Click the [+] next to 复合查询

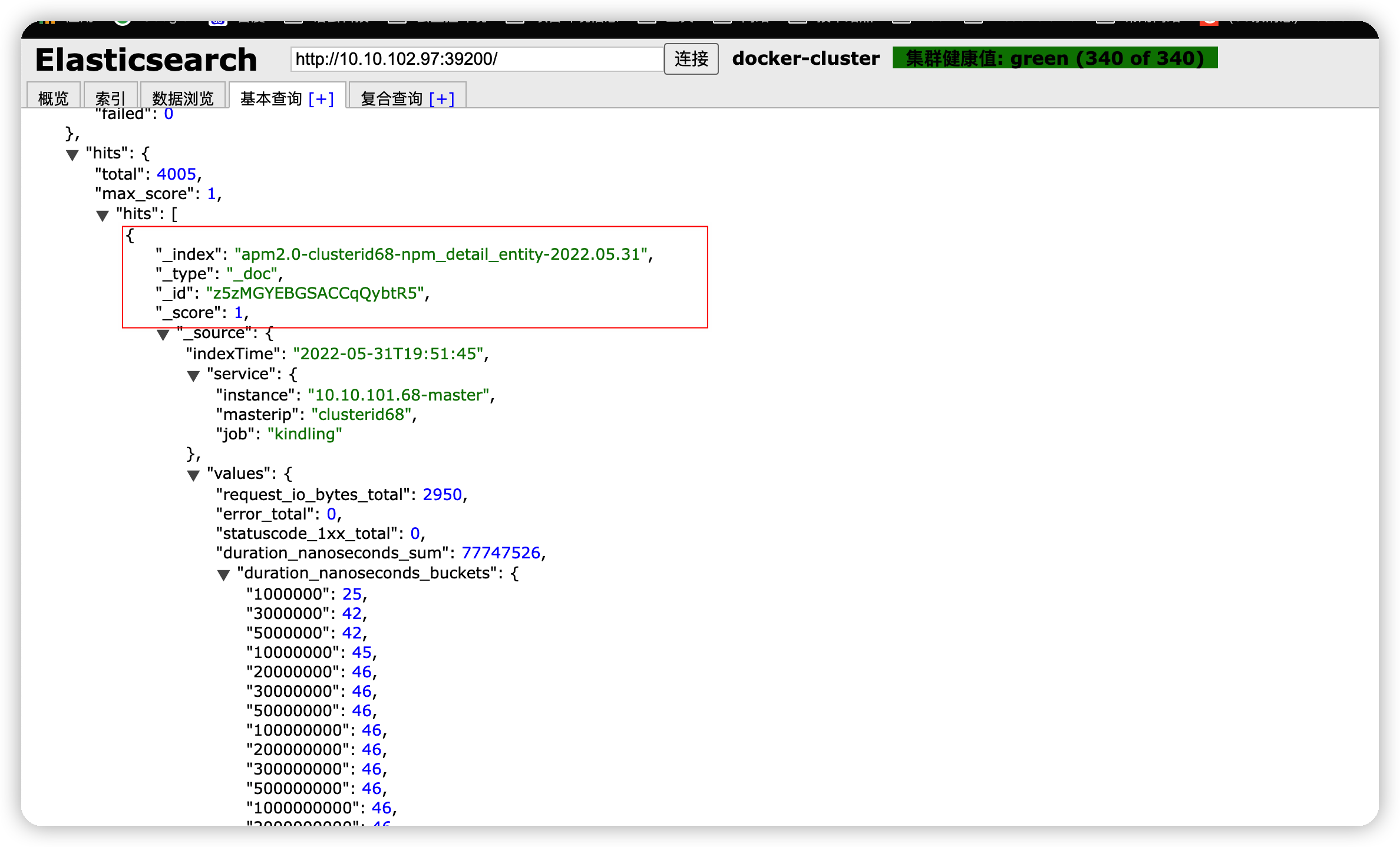click(x=442, y=98)
